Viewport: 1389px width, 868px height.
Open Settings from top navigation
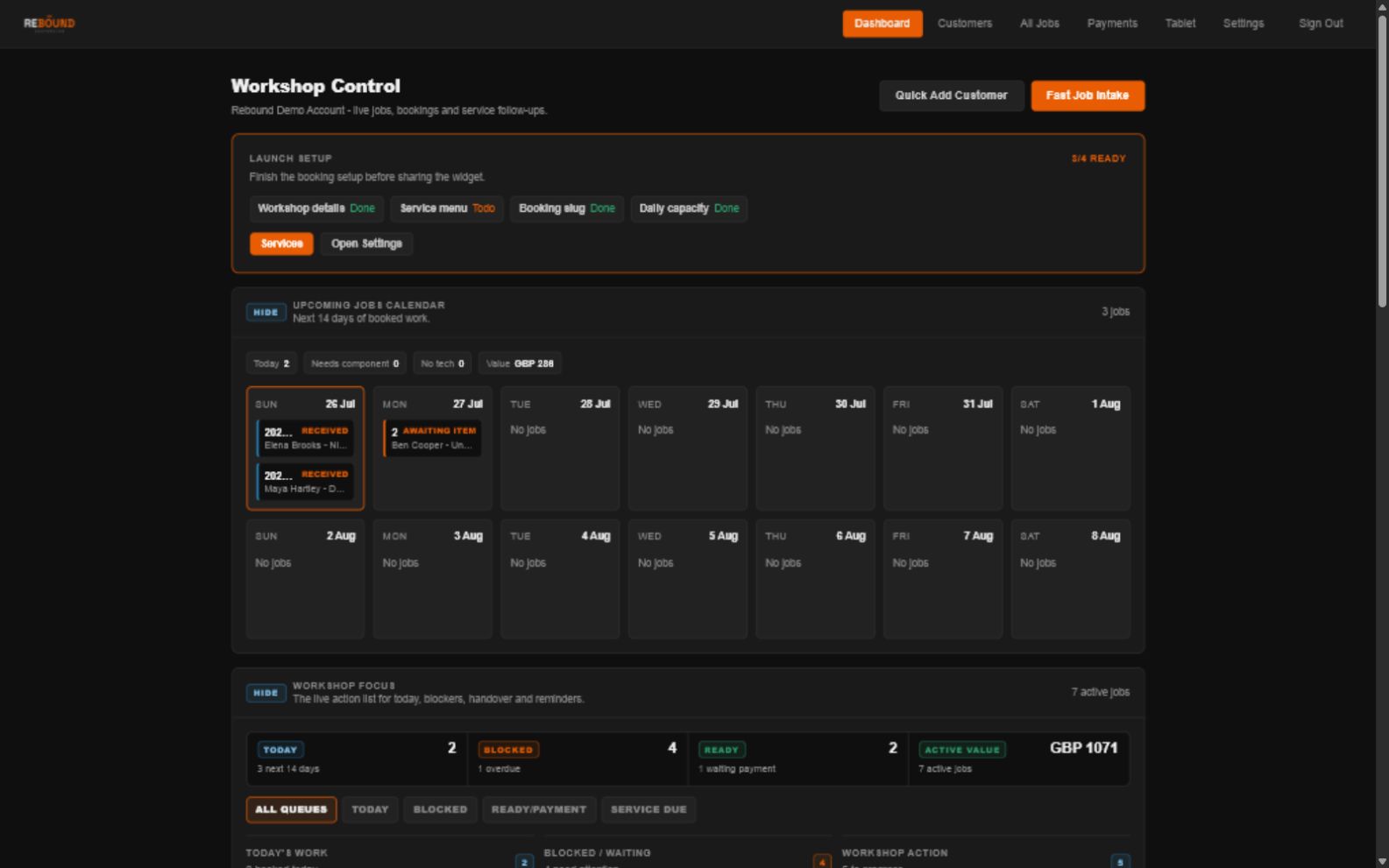pos(1243,24)
